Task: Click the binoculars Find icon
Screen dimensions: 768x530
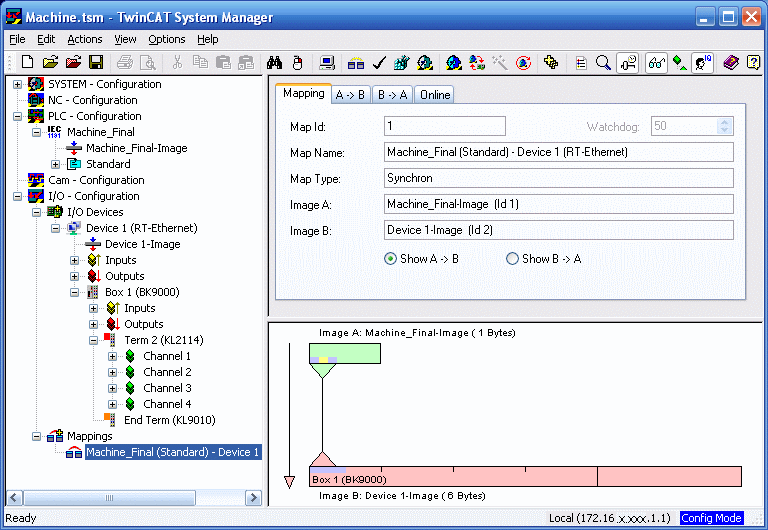Action: coord(274,62)
